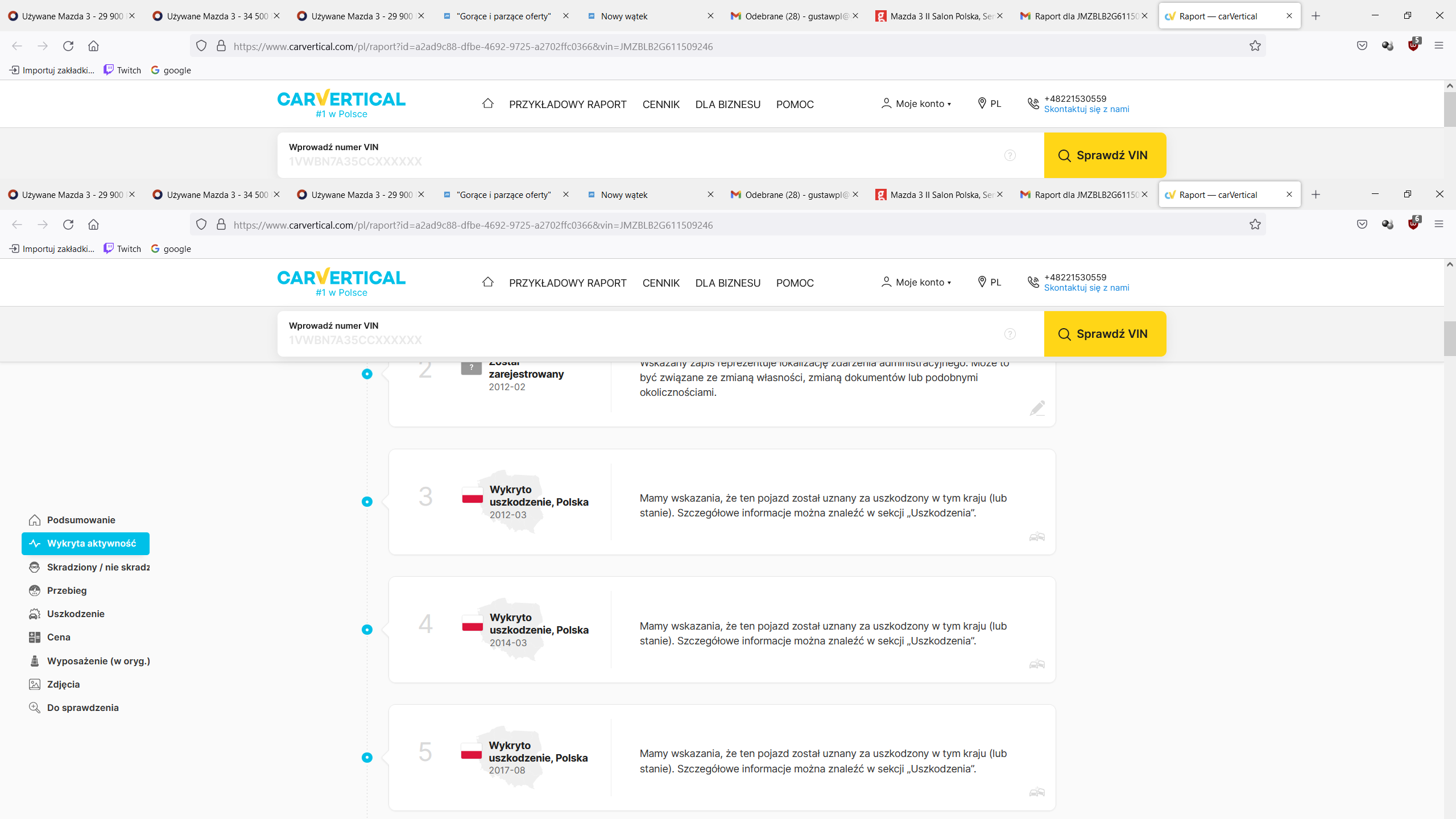Viewport: 1456px width, 819px height.
Task: Open the Do sprawdzenia section
Action: (x=82, y=708)
